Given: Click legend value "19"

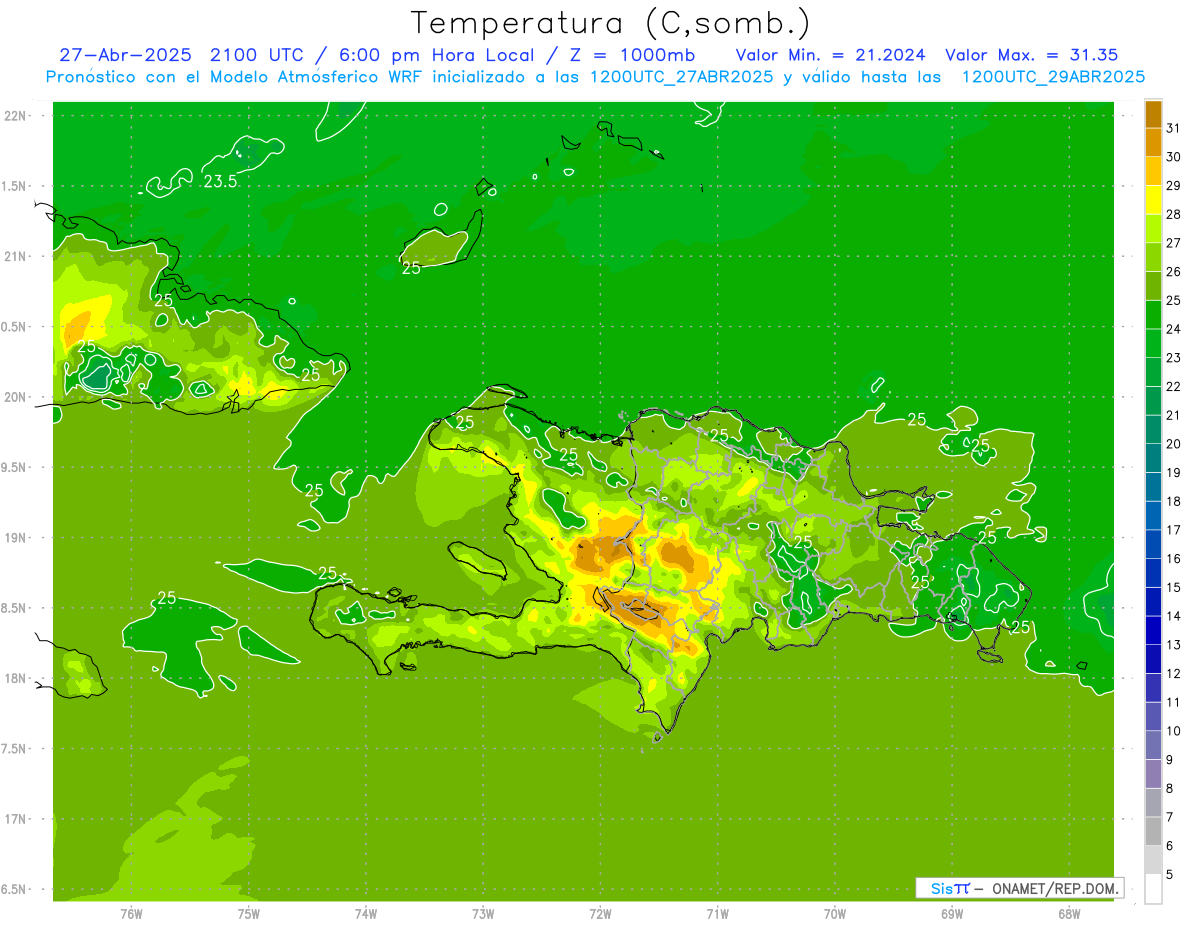Looking at the screenshot, I should coord(1173,472).
